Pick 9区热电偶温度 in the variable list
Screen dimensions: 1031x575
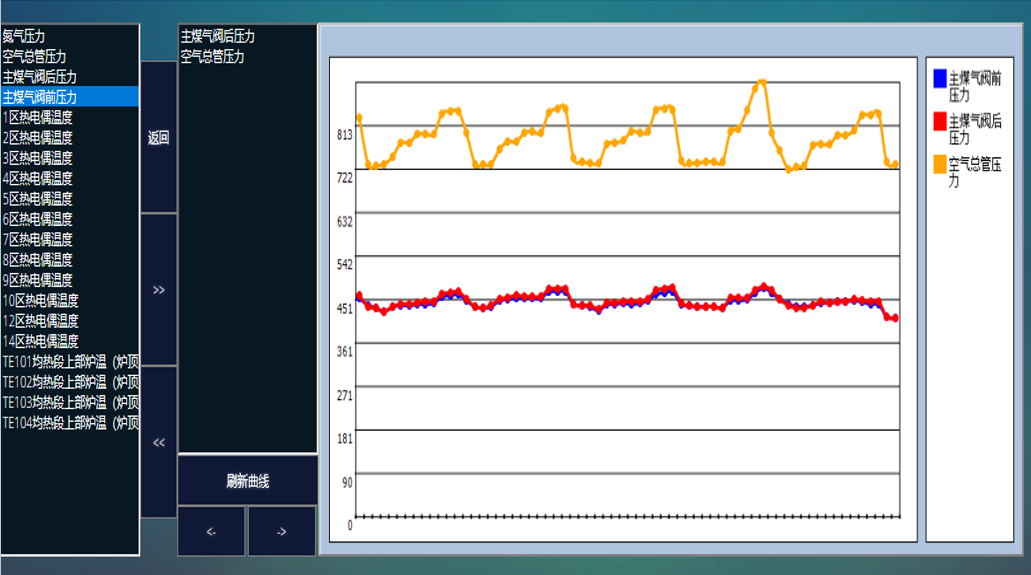click(38, 280)
